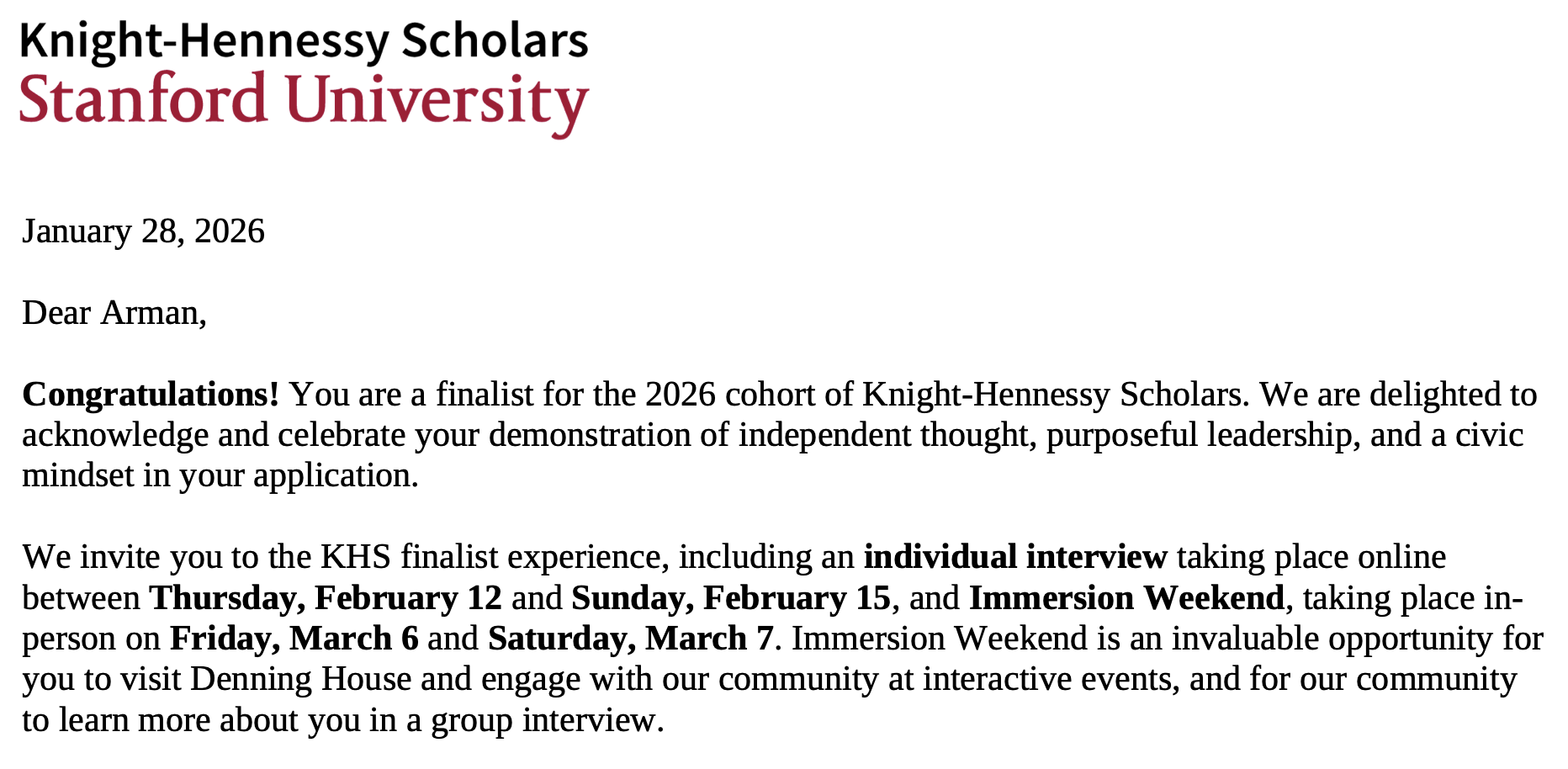Click the Knight-Hennessy Scholars logo heading
The image size is (1568, 769).
[304, 40]
